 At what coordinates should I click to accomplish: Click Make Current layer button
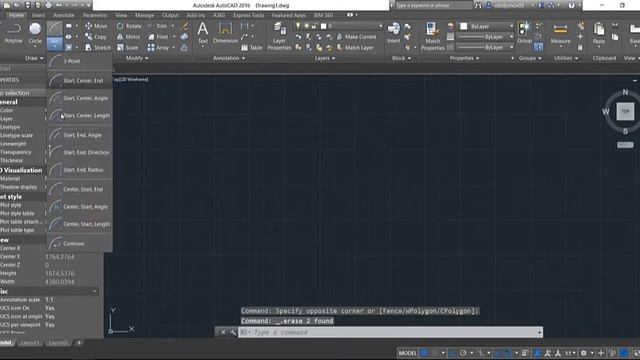pyautogui.click(x=356, y=37)
